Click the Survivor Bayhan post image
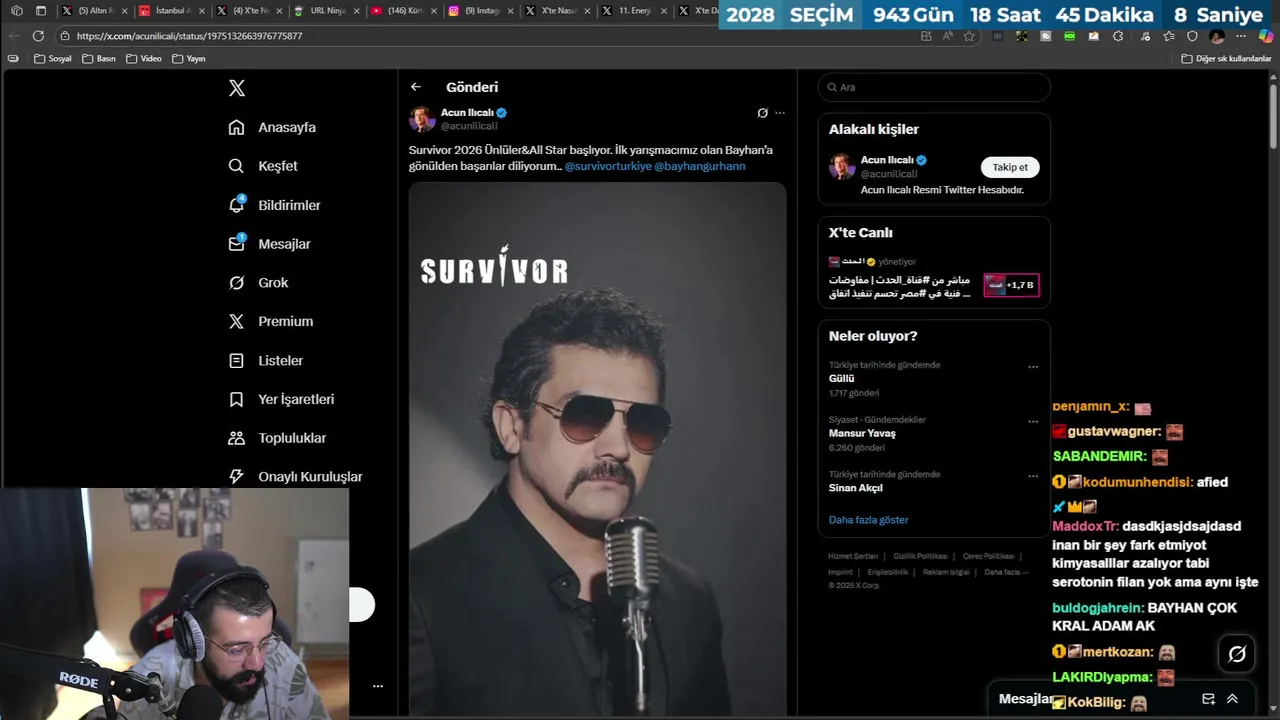1280x720 pixels. [597, 448]
